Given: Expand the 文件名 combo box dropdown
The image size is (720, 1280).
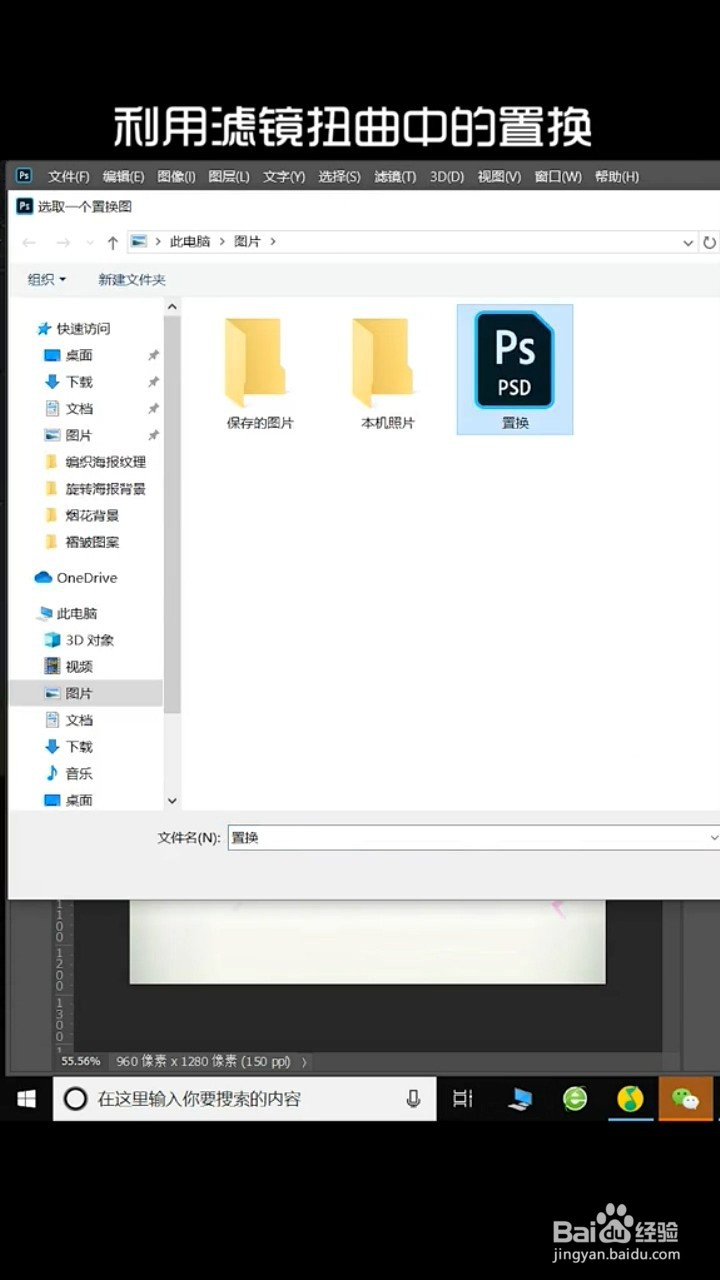Looking at the screenshot, I should coord(713,838).
